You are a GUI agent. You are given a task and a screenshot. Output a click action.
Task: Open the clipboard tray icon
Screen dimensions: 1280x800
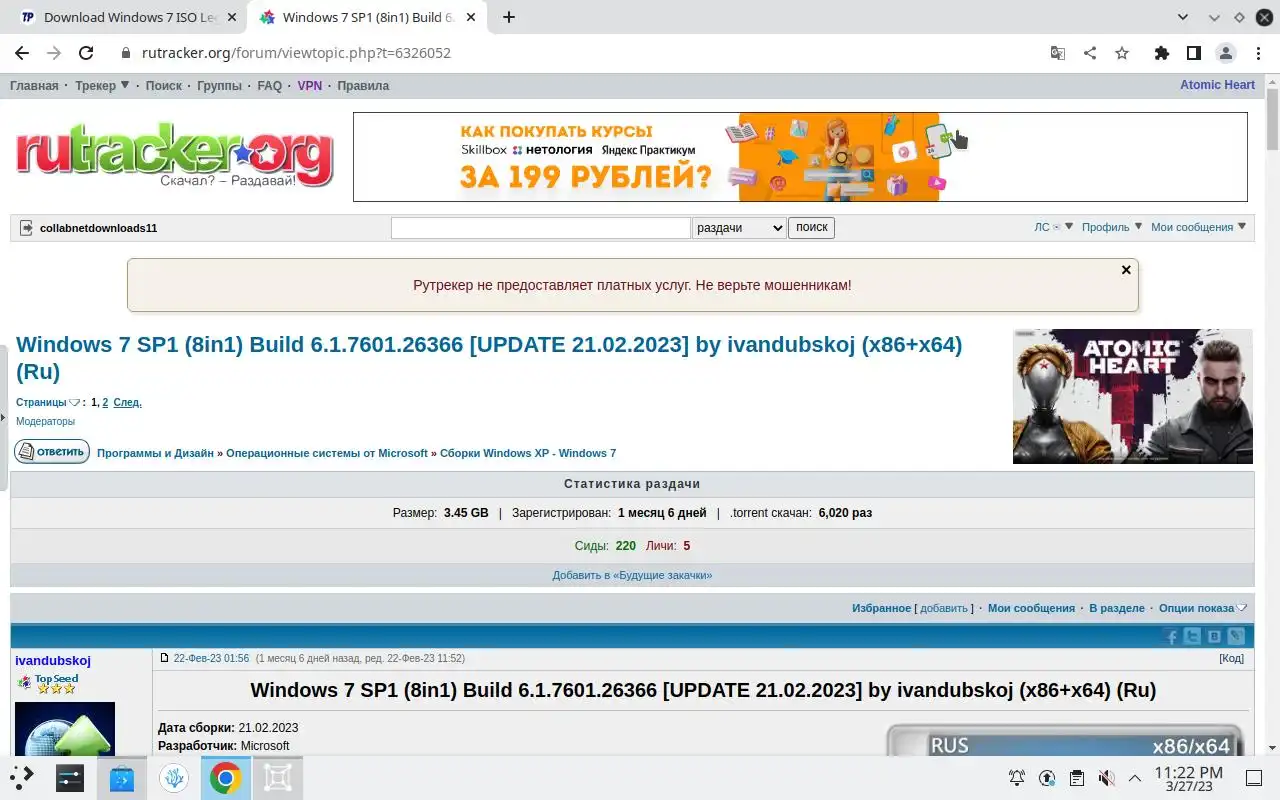pyautogui.click(x=1076, y=777)
